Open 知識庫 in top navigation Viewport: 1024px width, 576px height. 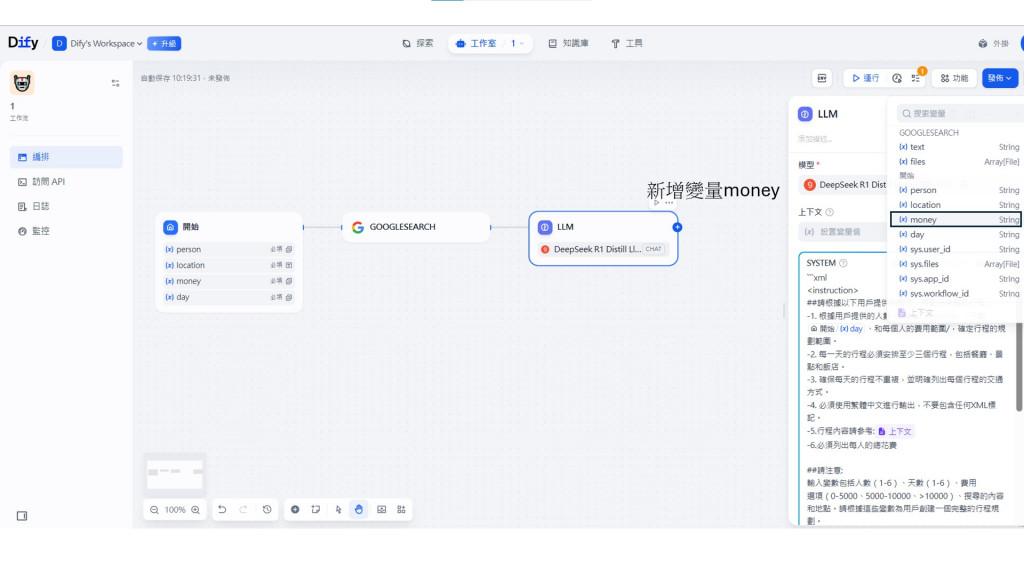[569, 43]
